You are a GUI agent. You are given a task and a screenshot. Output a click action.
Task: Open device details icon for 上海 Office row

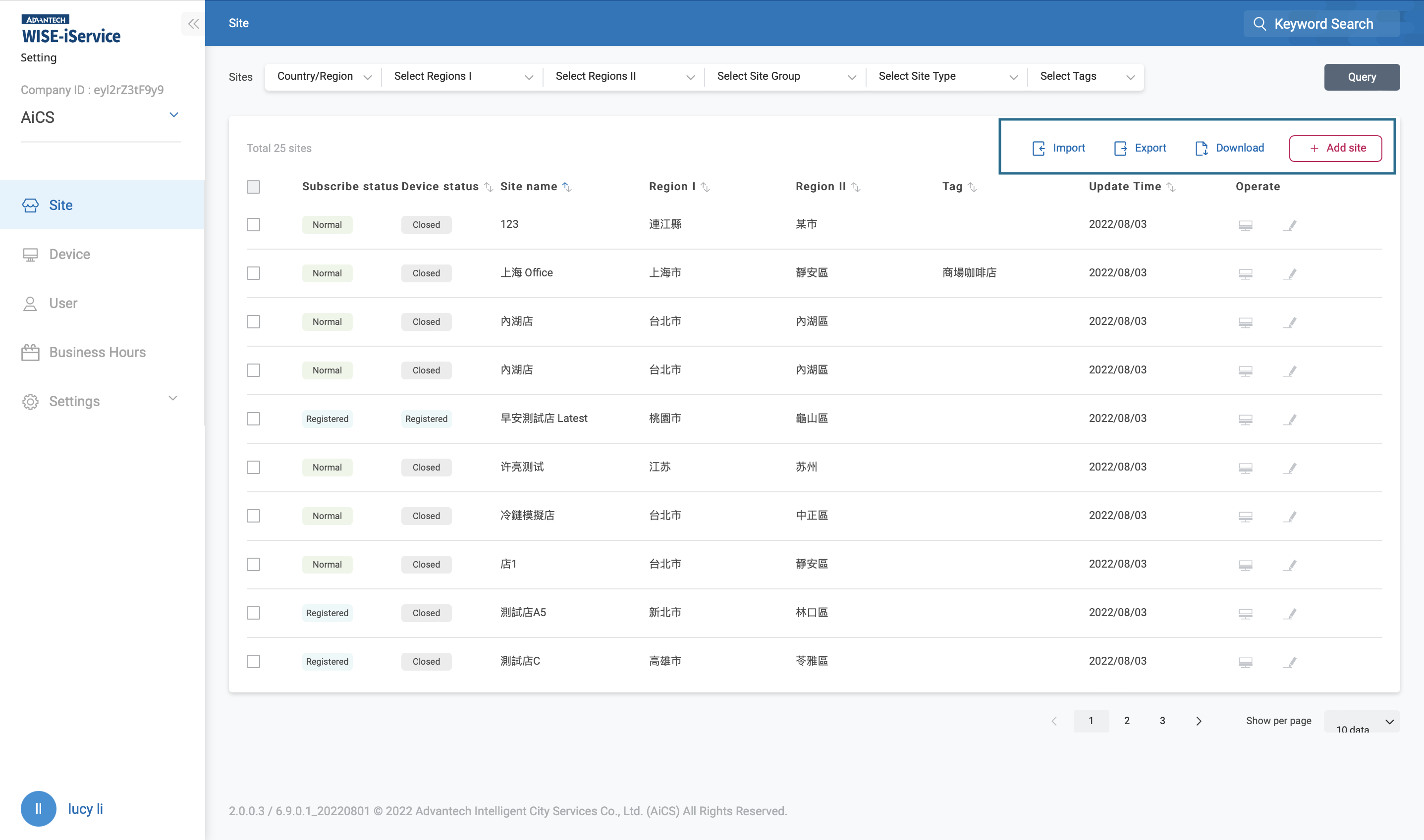pos(1246,273)
